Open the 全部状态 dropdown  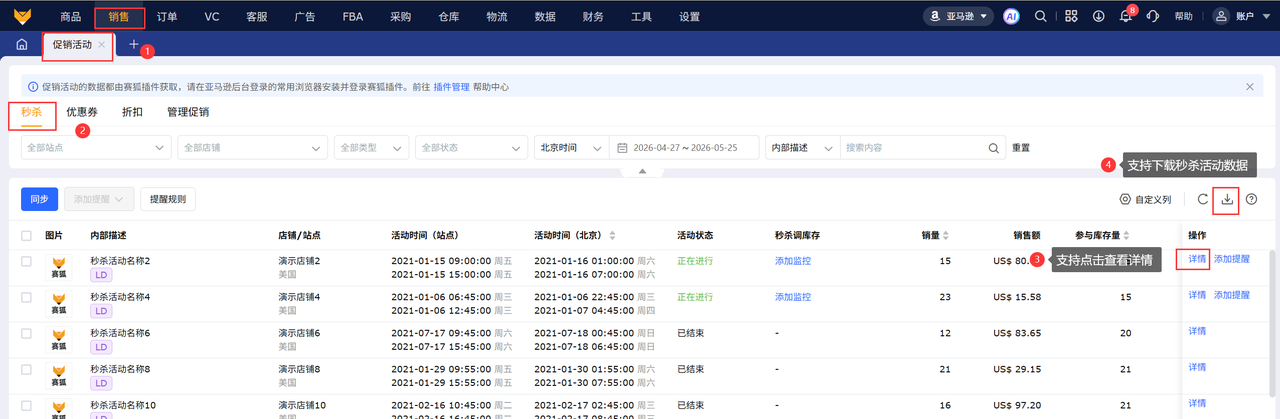[x=471, y=147]
